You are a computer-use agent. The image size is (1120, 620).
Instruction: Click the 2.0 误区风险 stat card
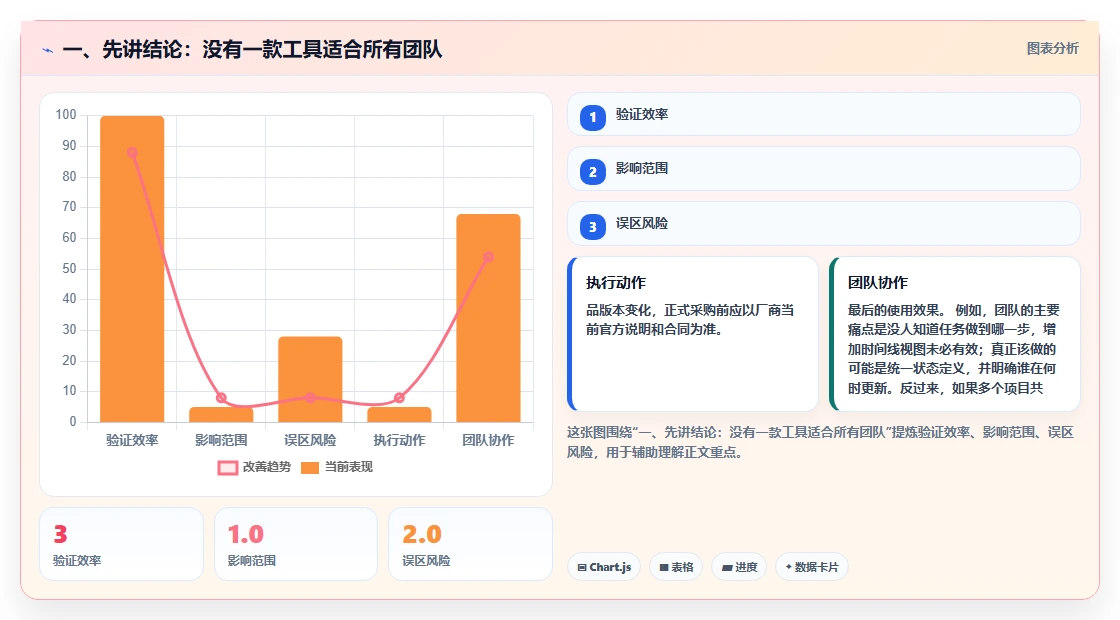471,544
